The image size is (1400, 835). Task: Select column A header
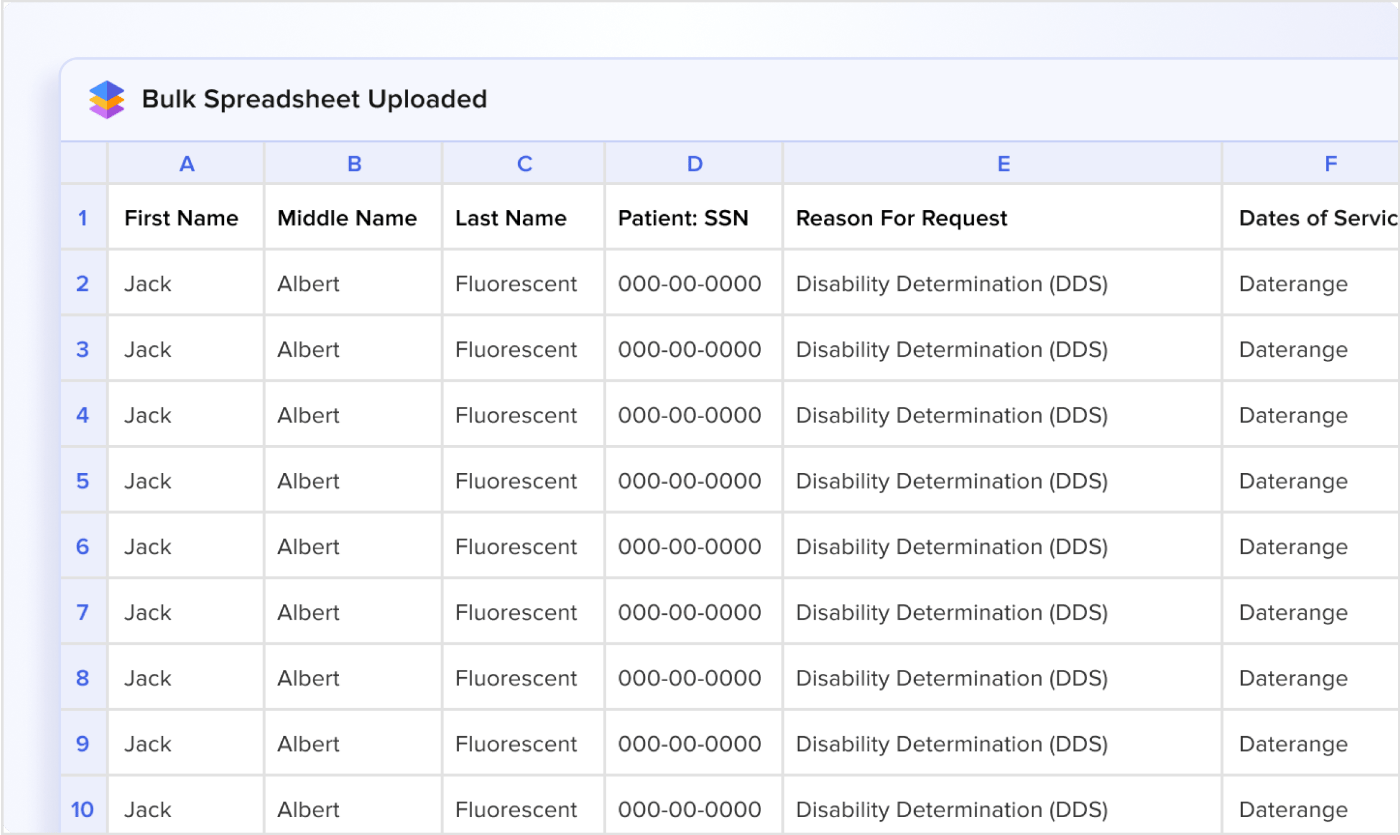pyautogui.click(x=186, y=164)
